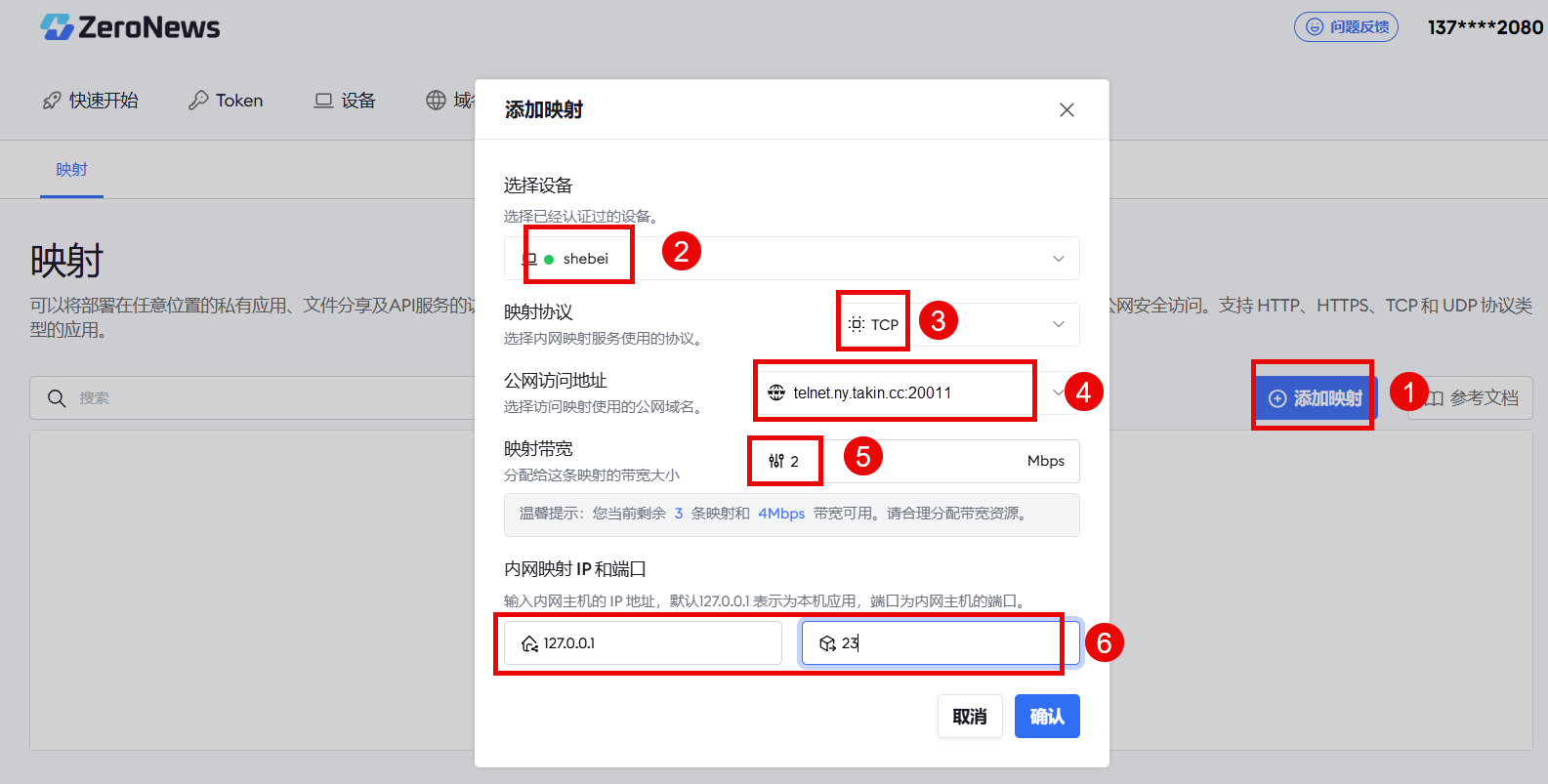Click the laptop icon beside 设备
Viewport: 1548px width, 784px height.
(323, 101)
